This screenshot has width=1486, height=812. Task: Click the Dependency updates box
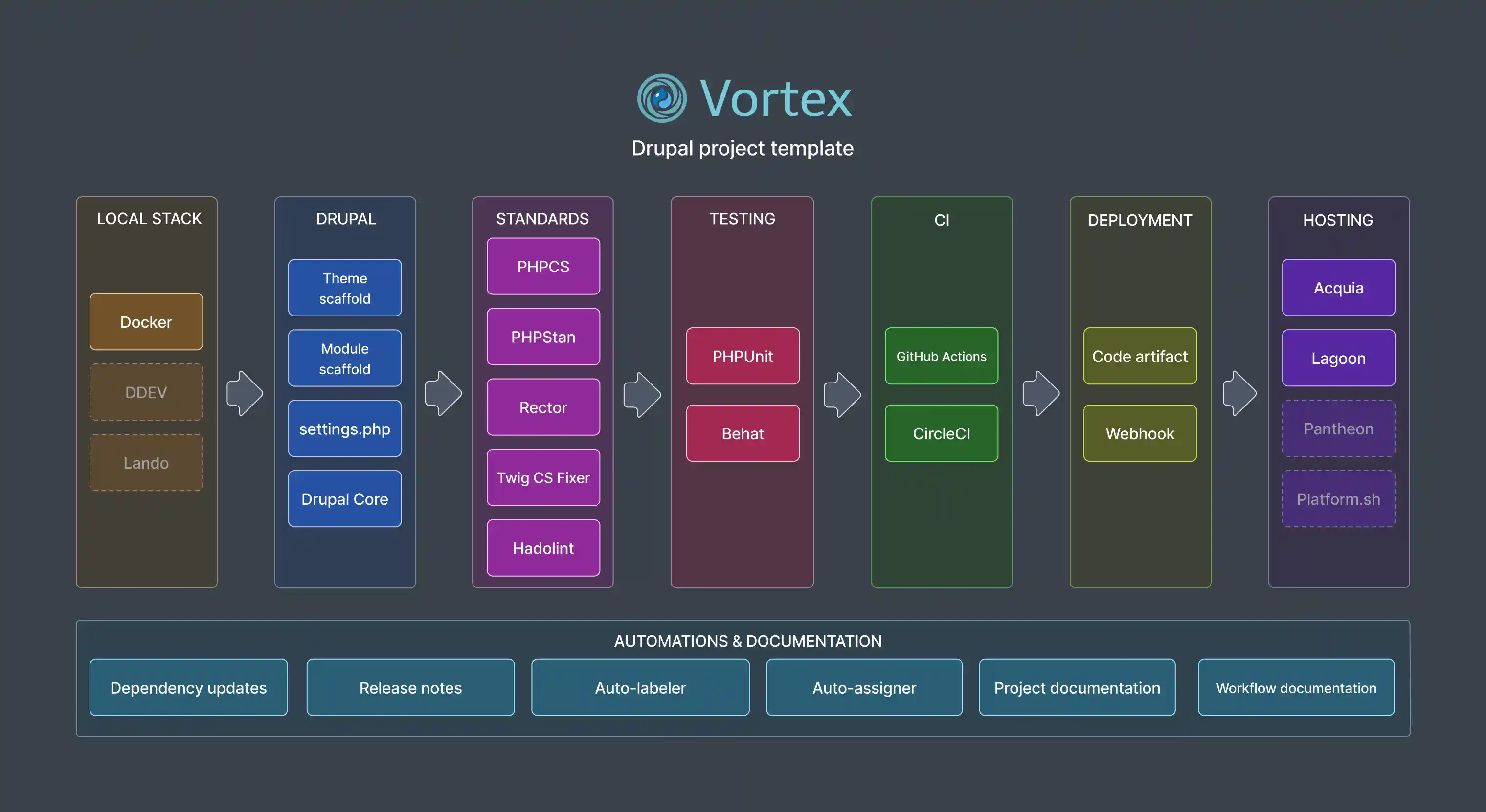(189, 687)
